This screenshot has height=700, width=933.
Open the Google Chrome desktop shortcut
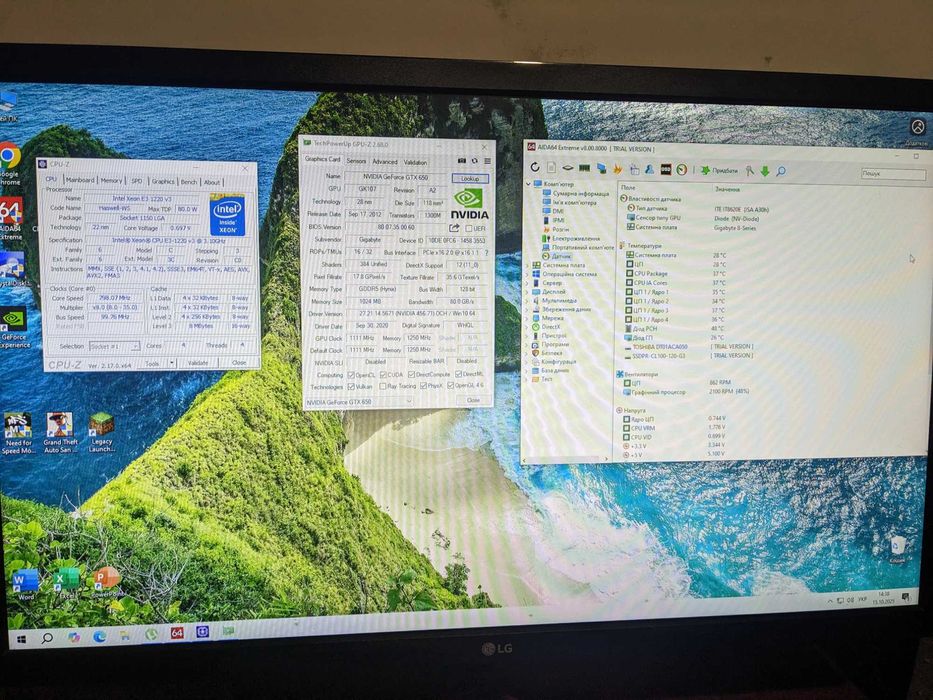tap(9, 164)
